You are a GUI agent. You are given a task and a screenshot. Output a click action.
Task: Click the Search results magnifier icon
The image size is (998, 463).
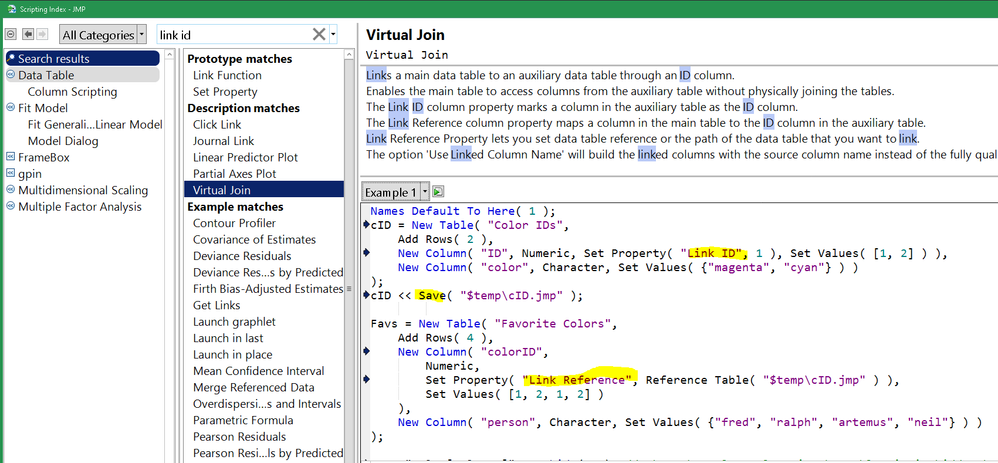pos(11,59)
